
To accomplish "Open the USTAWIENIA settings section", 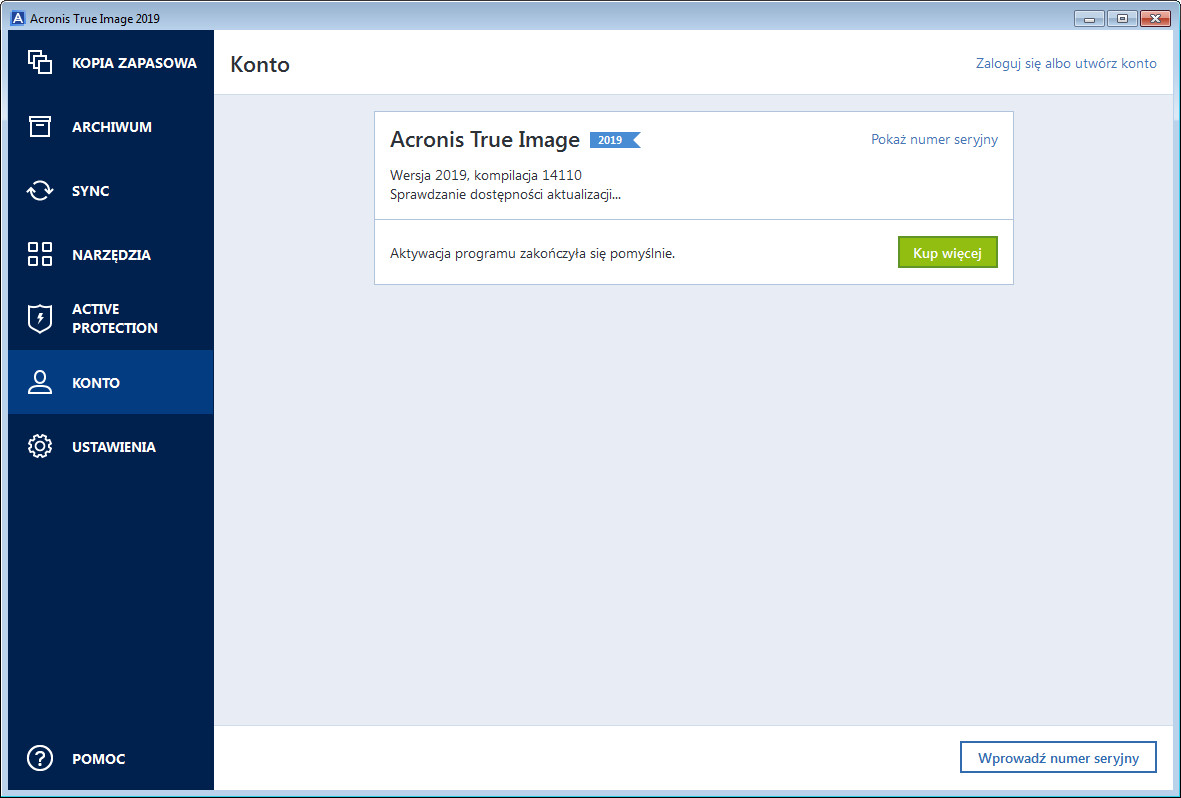I will point(111,446).
